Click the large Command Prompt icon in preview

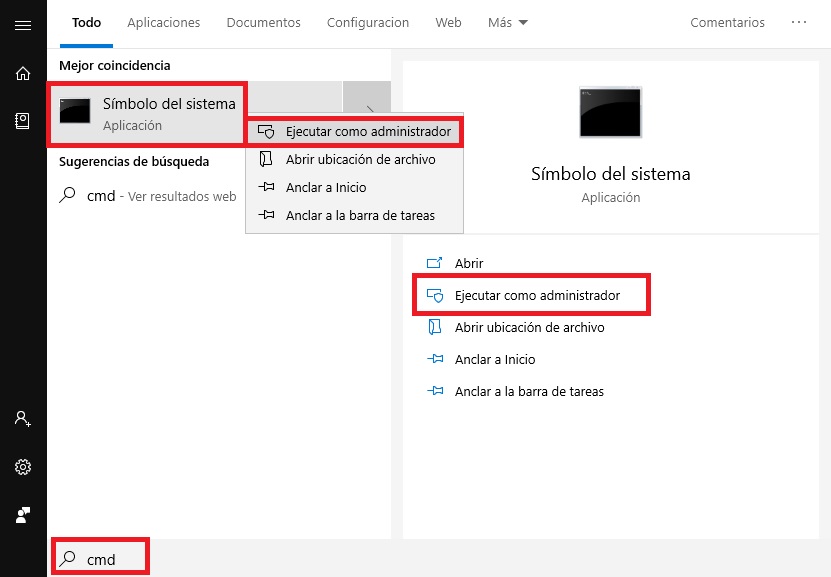tap(610, 112)
